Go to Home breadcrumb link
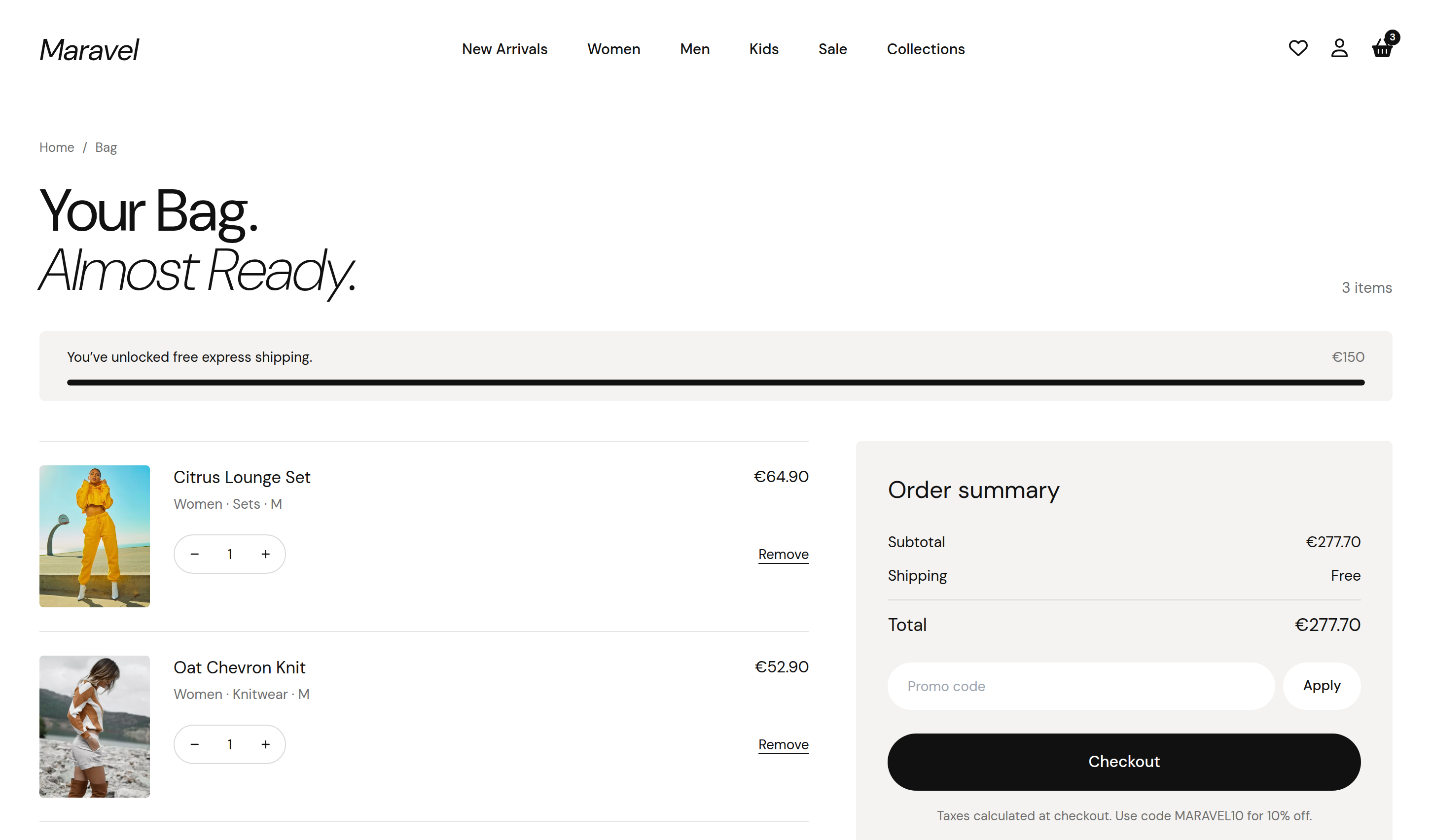The height and width of the screenshot is (840, 1432). tap(56, 148)
